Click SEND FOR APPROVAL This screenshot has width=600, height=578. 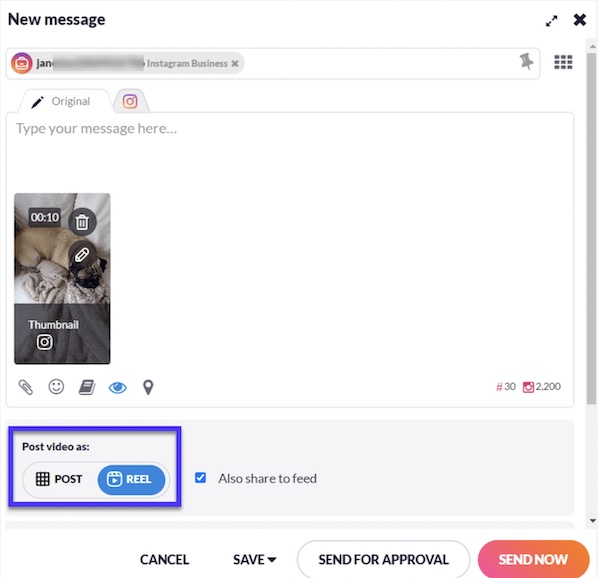click(383, 560)
